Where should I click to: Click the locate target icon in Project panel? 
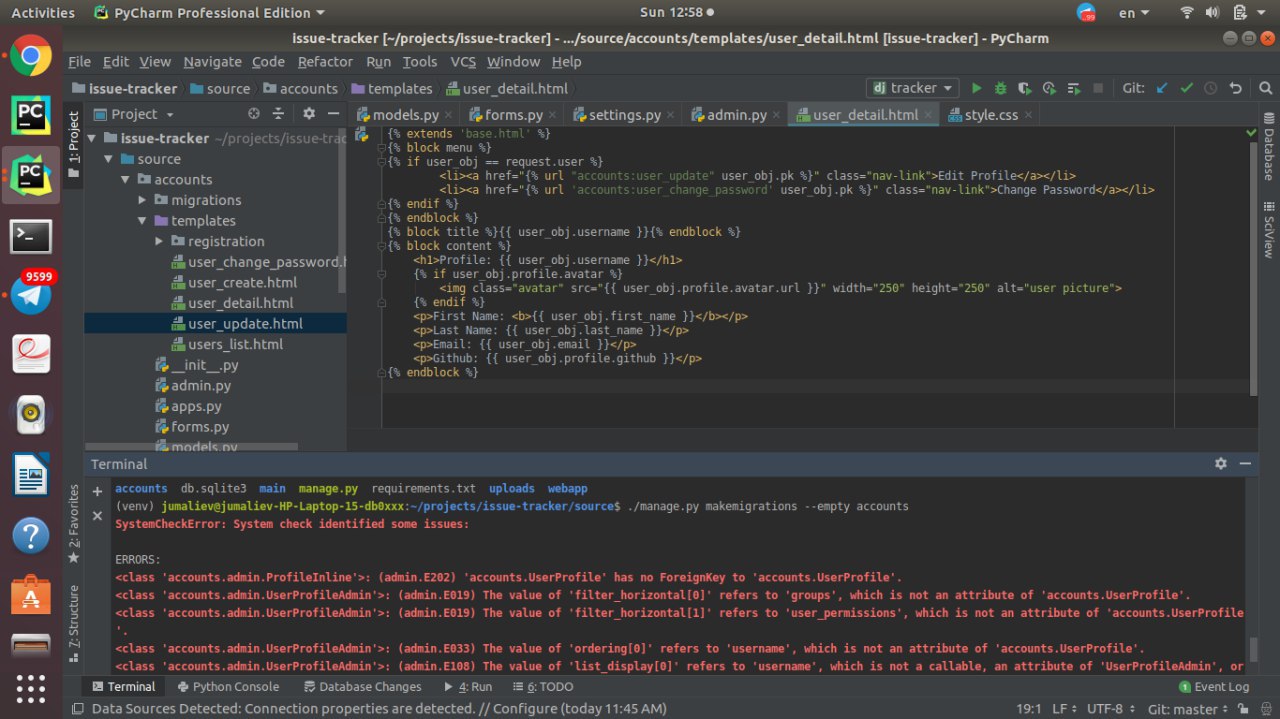[254, 114]
